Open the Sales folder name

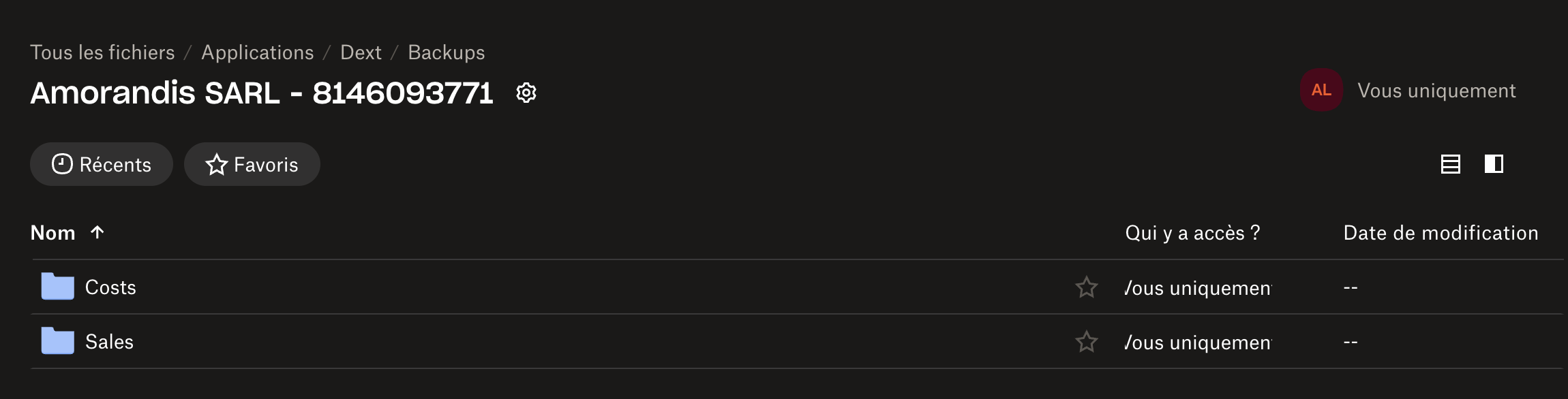109,342
